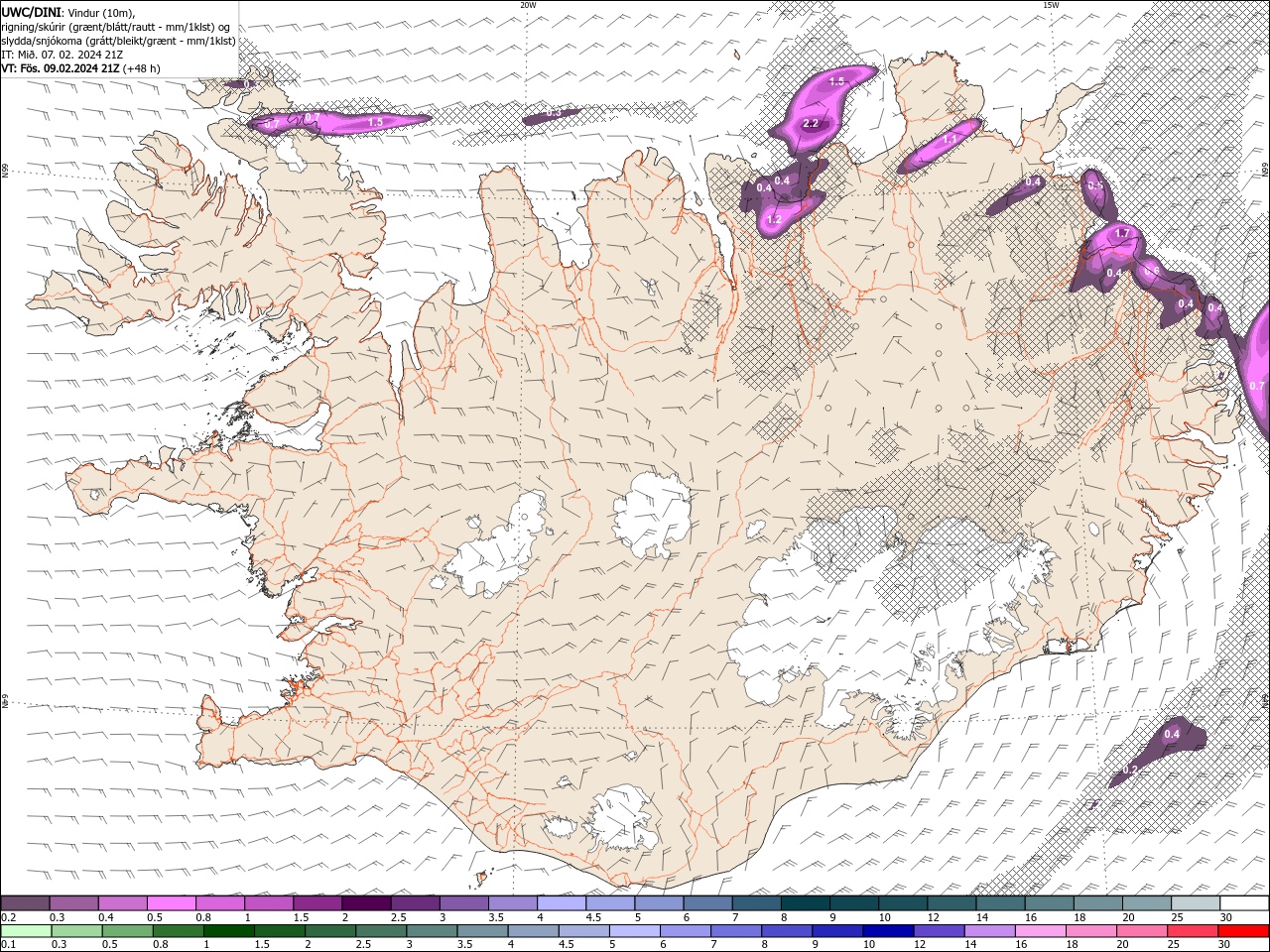Click the '15W' longitude label
1270x952 pixels.
tap(1051, 5)
